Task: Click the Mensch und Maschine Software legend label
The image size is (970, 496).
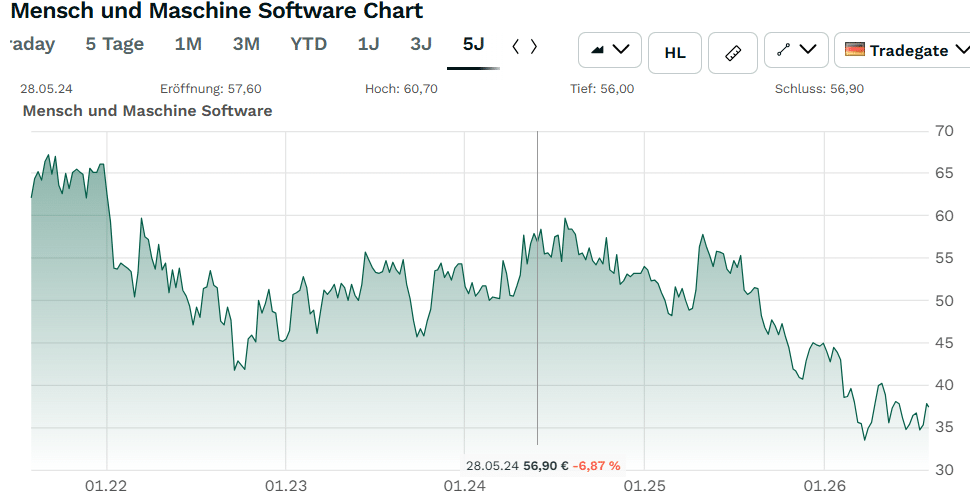Action: [147, 111]
